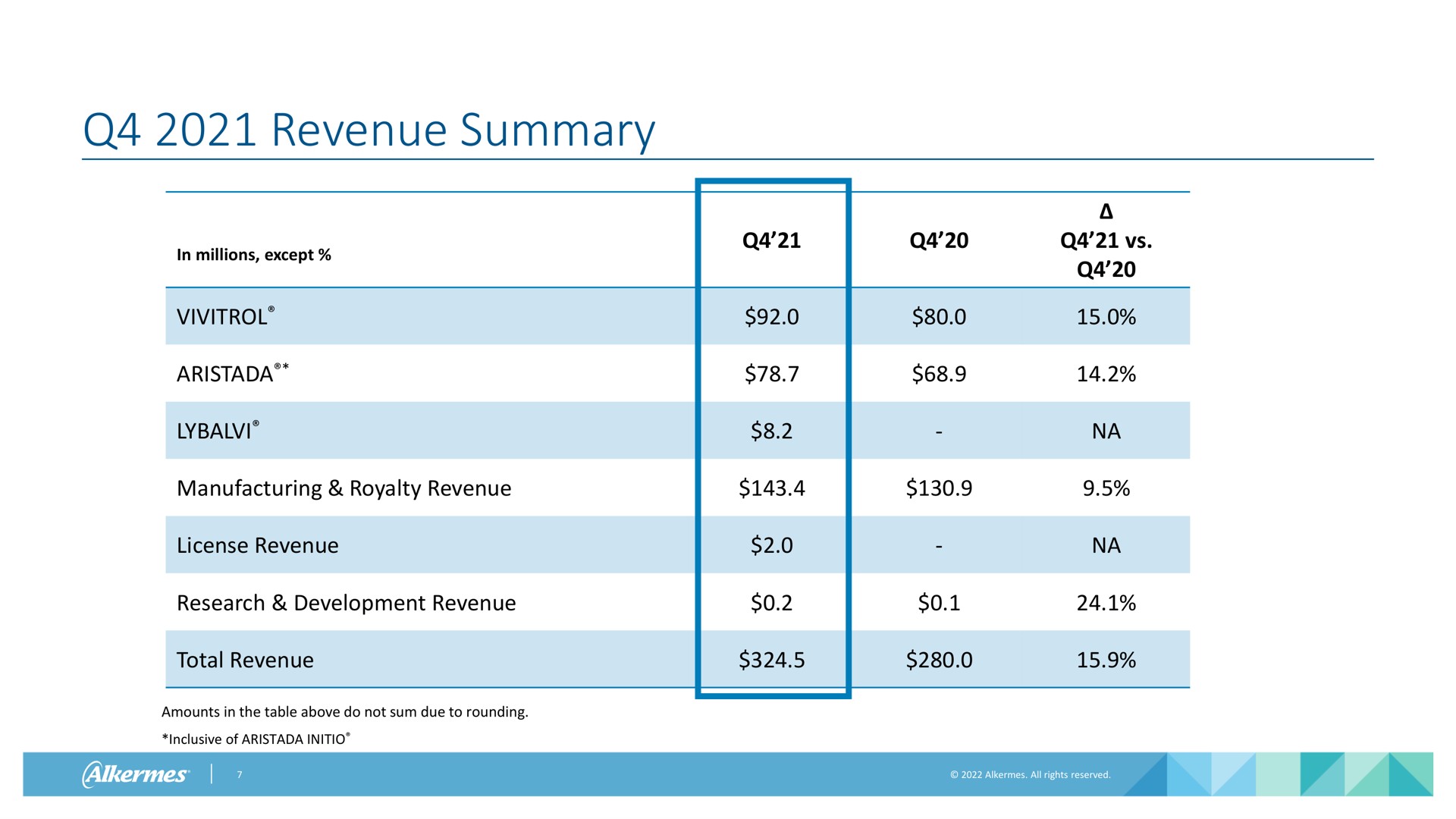Click the 'License Revenue' row label
Viewport: 1456px width, 819px height.
tap(257, 545)
